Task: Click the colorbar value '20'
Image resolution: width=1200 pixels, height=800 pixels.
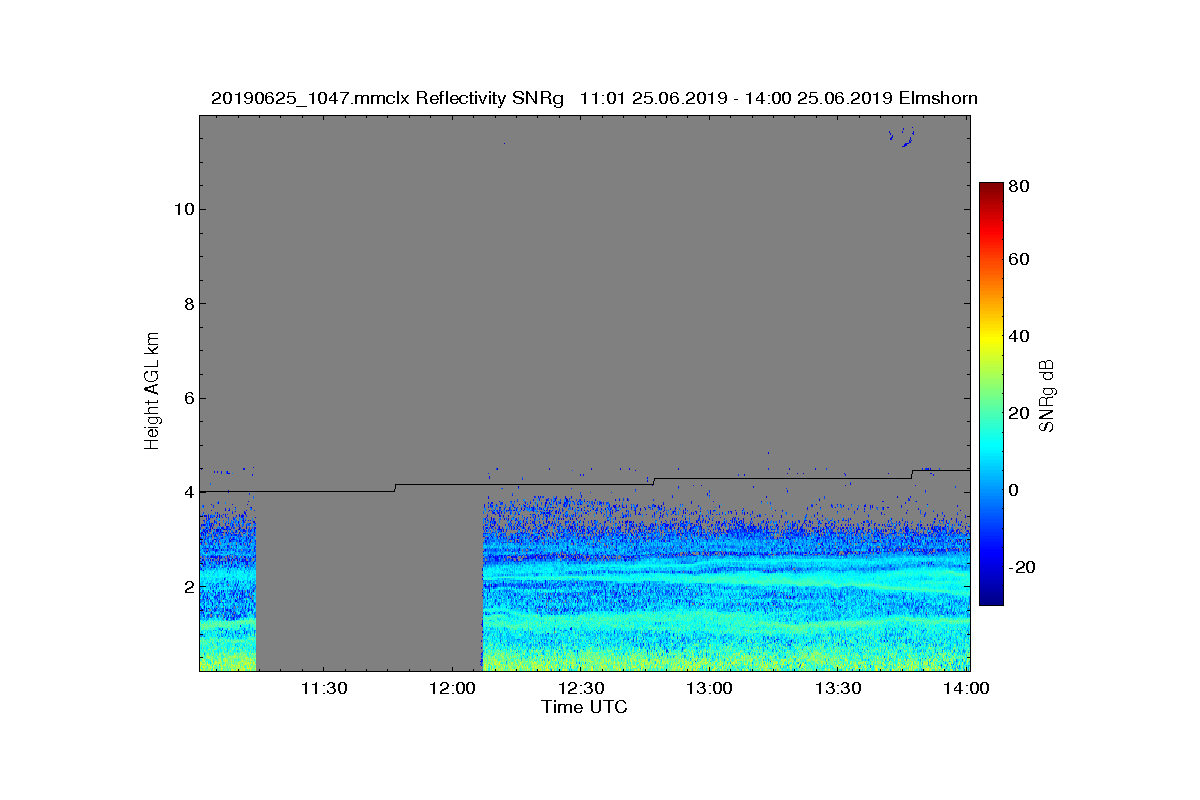Action: [x=1020, y=413]
